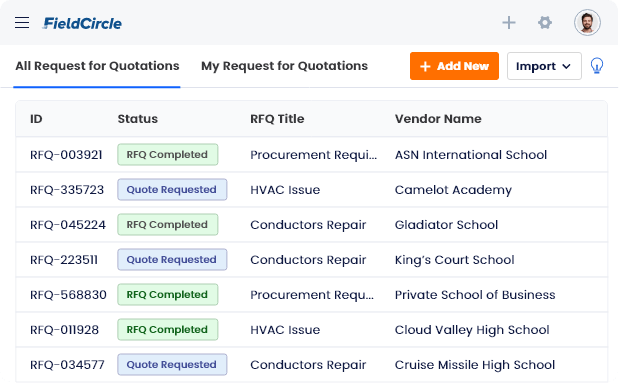This screenshot has width=619, height=383.
Task: Click RFQ Completed badge for RFQ-045224
Action: click(x=167, y=224)
